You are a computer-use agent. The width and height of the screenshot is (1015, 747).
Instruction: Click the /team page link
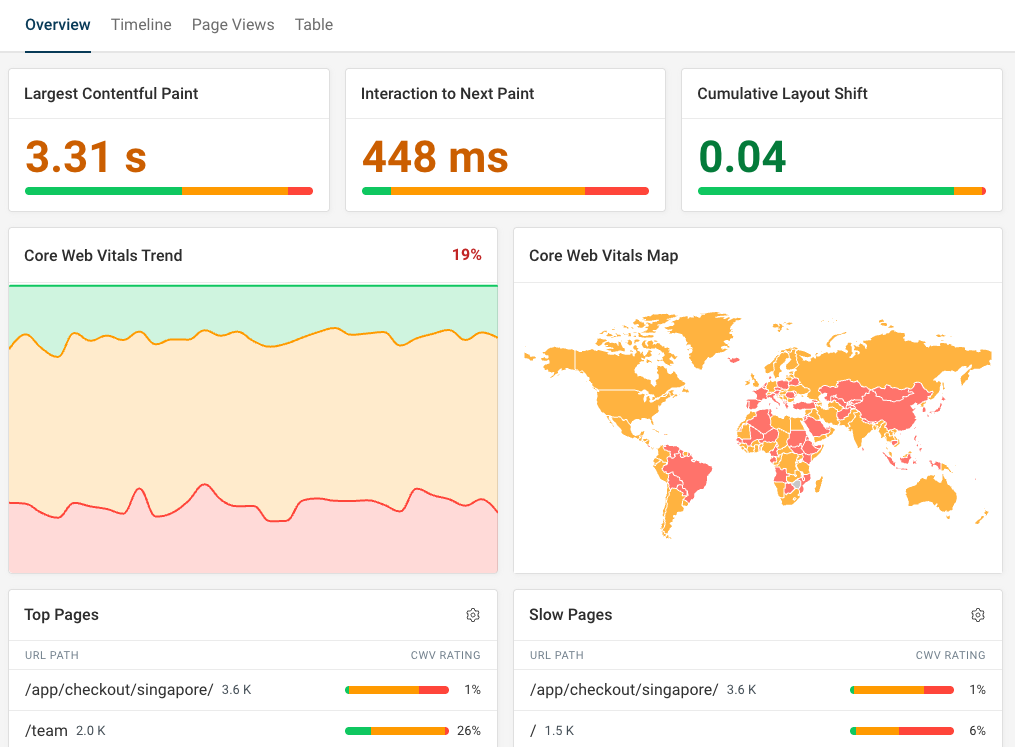[45, 730]
